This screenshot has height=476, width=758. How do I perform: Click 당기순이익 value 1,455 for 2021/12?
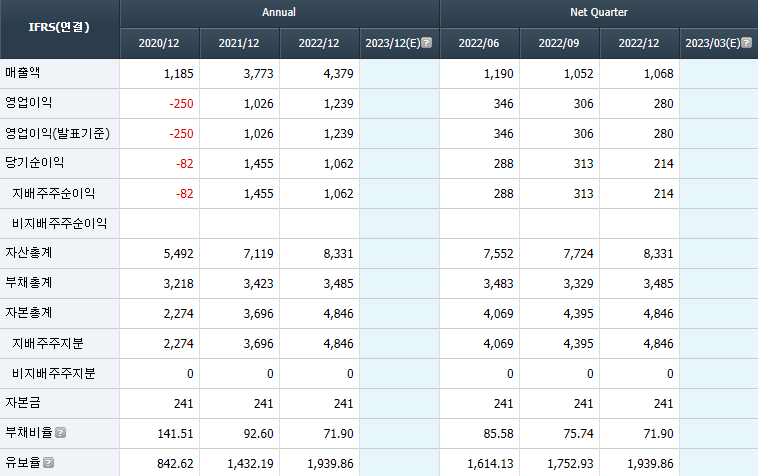click(x=258, y=163)
